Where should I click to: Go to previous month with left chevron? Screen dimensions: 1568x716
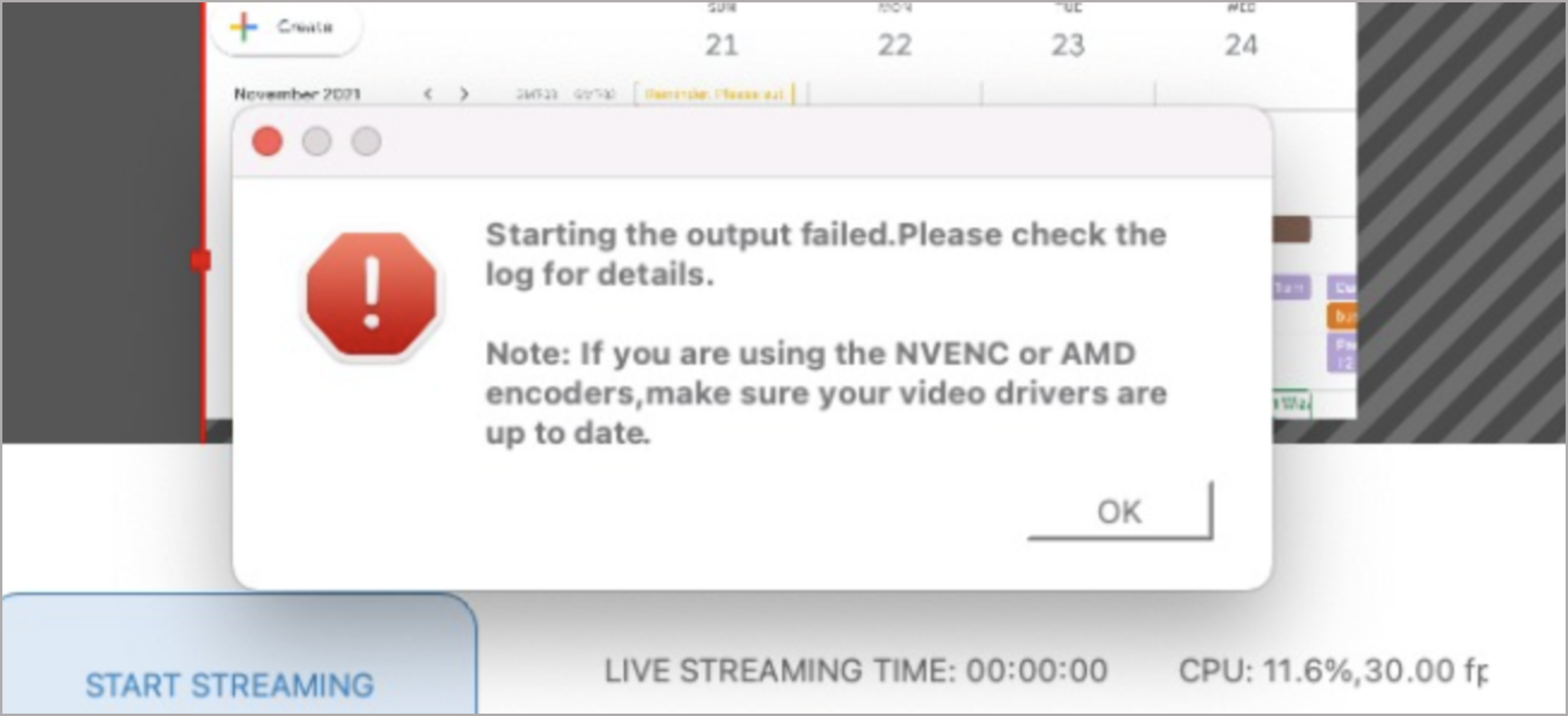[x=428, y=94]
